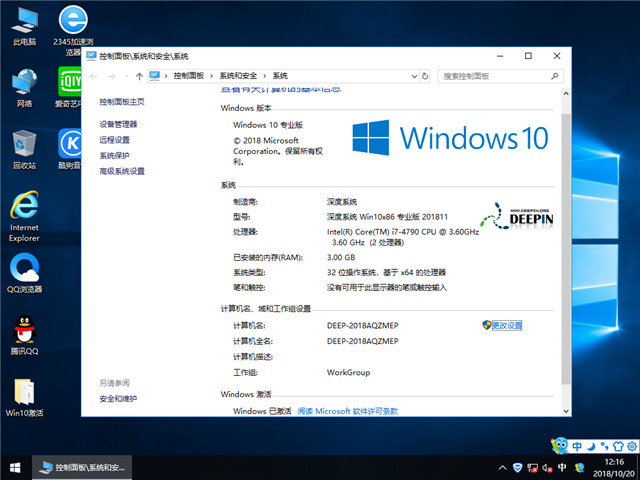Click 更改设置 link with shield
The width and height of the screenshot is (640, 480).
pos(507,325)
